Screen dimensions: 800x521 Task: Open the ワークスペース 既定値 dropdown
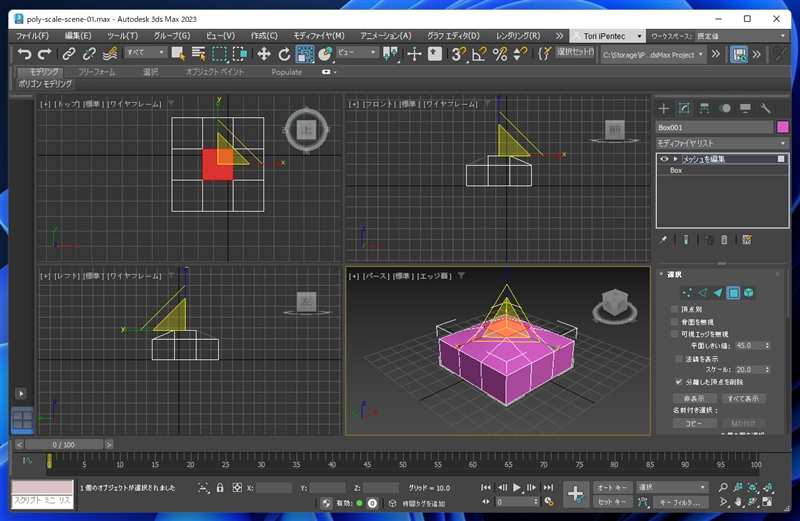click(x=742, y=36)
